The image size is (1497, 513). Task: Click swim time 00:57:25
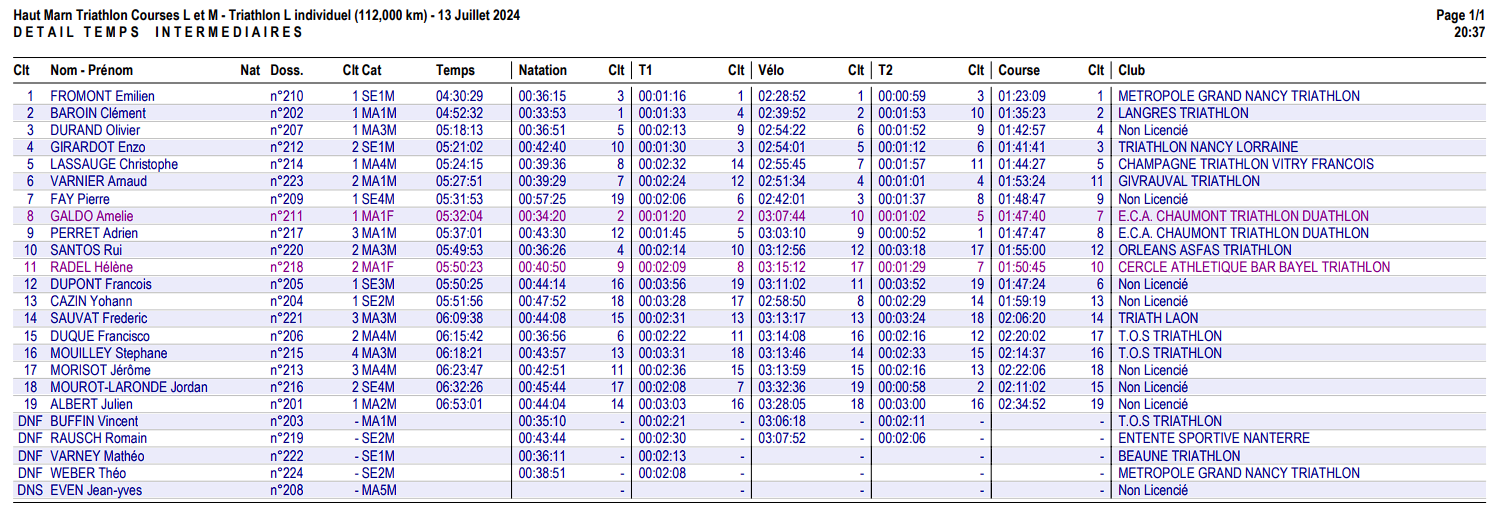(542, 199)
